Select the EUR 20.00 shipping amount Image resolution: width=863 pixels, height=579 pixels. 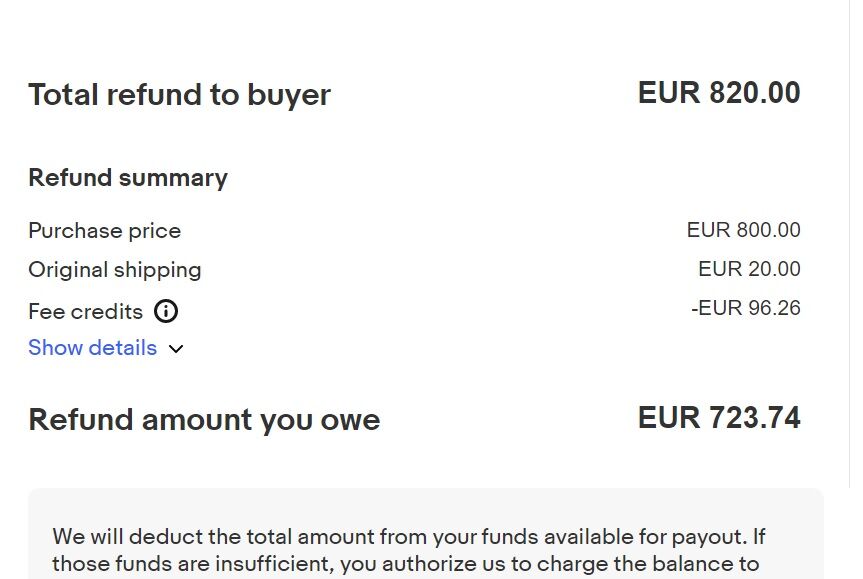(x=749, y=269)
